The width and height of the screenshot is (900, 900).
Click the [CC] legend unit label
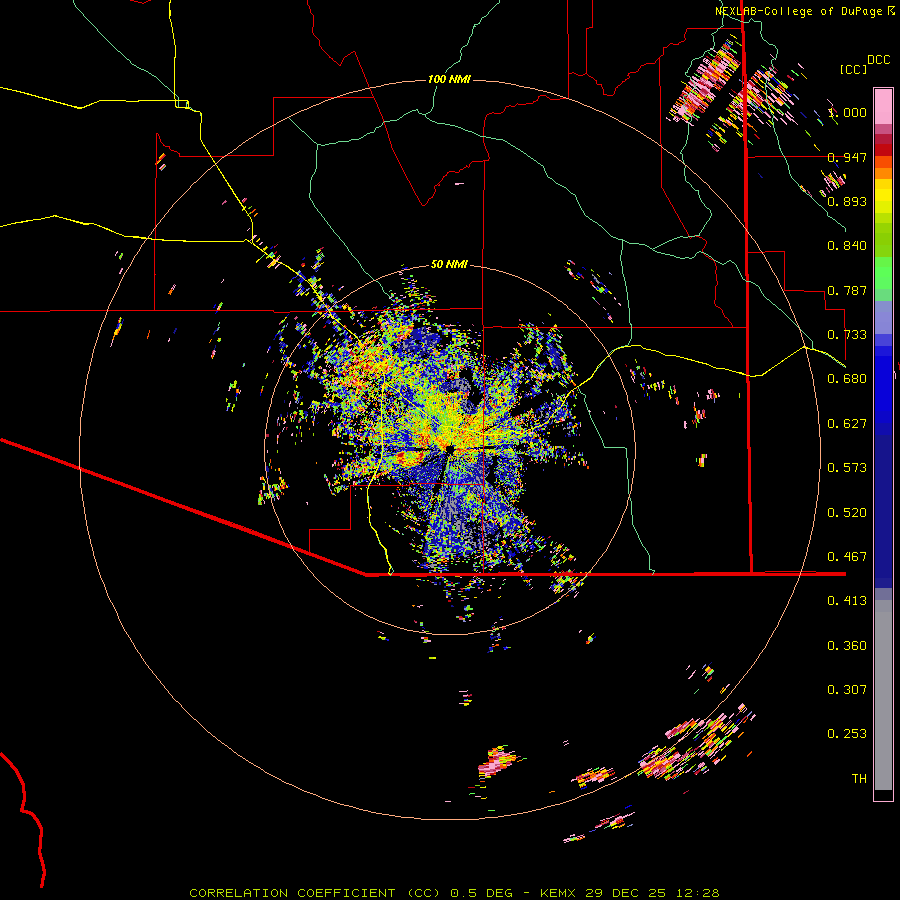click(x=853, y=69)
